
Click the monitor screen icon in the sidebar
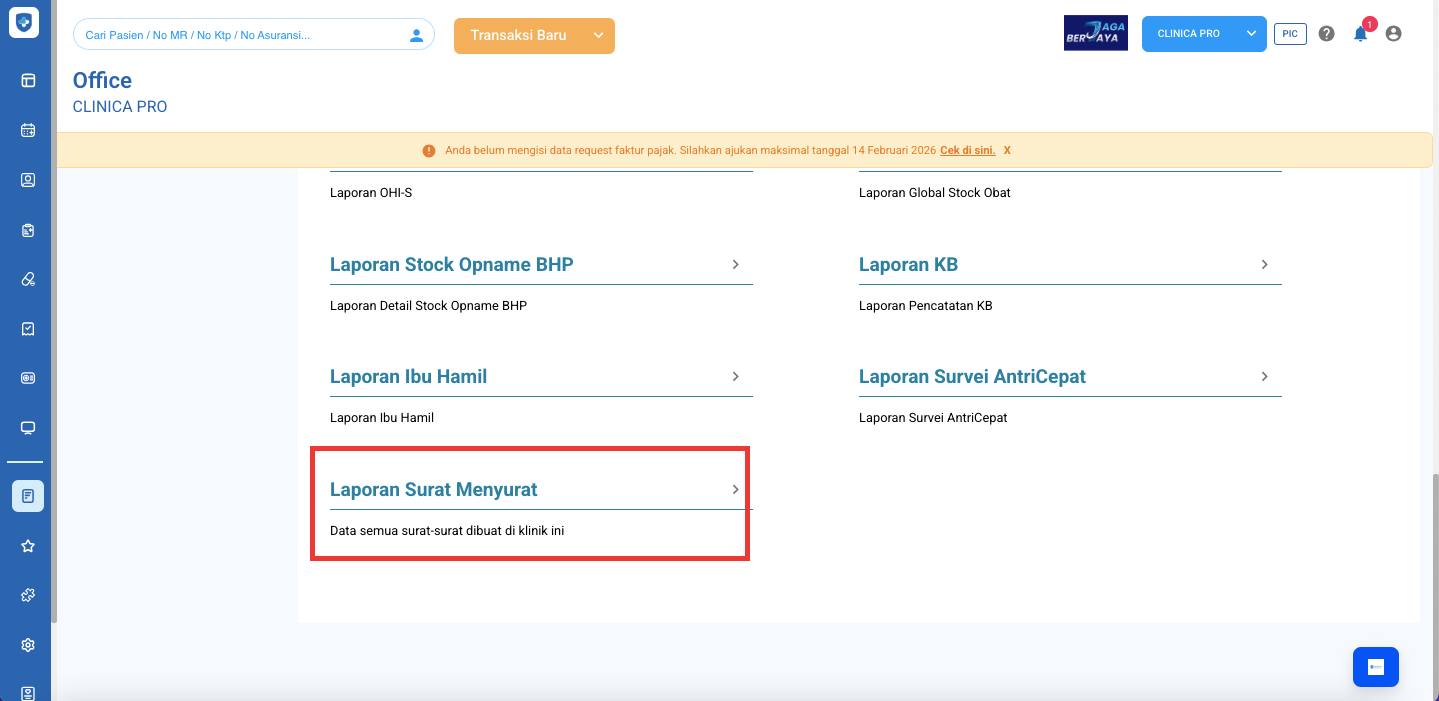click(x=28, y=428)
